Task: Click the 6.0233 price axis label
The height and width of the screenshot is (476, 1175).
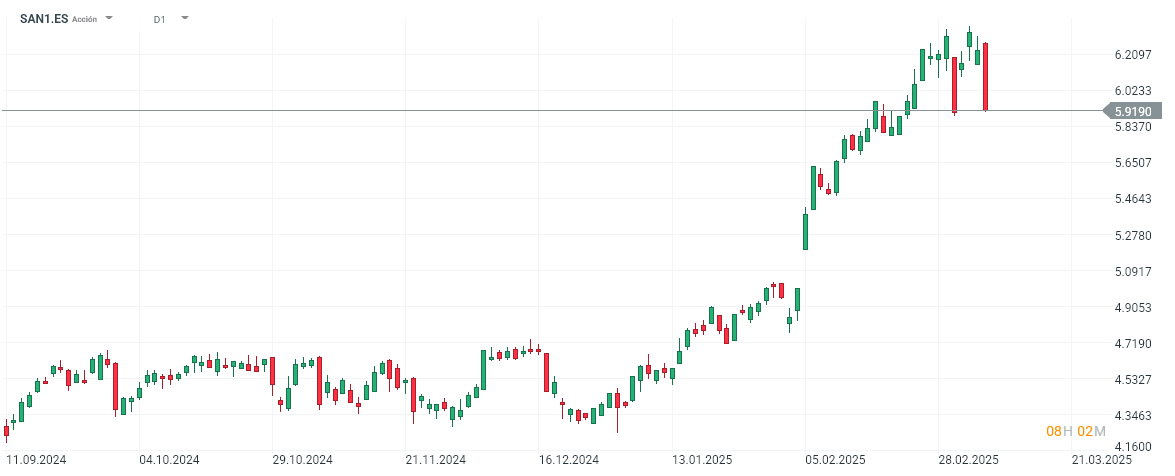Action: 1132,91
